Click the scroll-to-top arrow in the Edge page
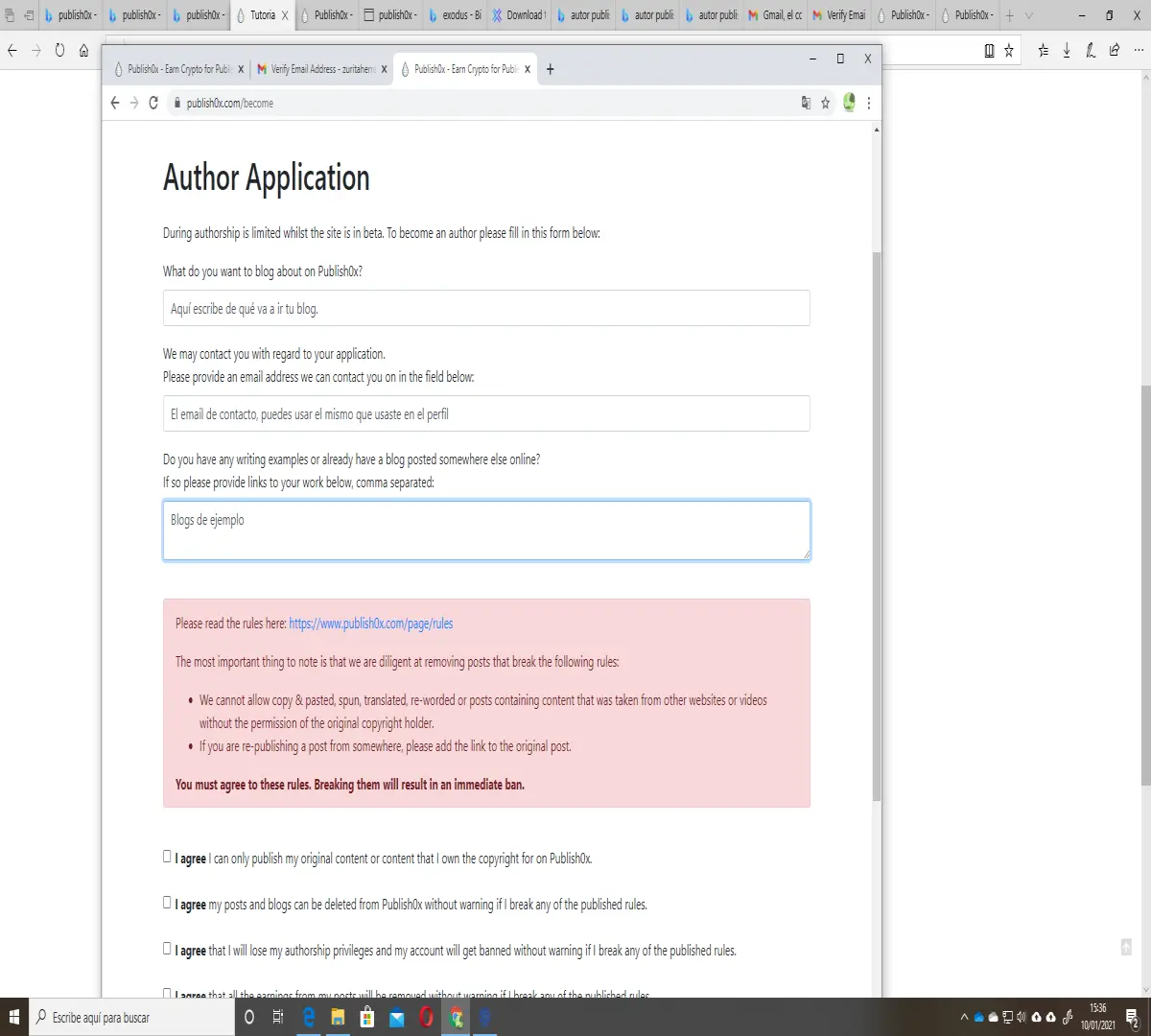The image size is (1151, 1036). [x=1126, y=947]
